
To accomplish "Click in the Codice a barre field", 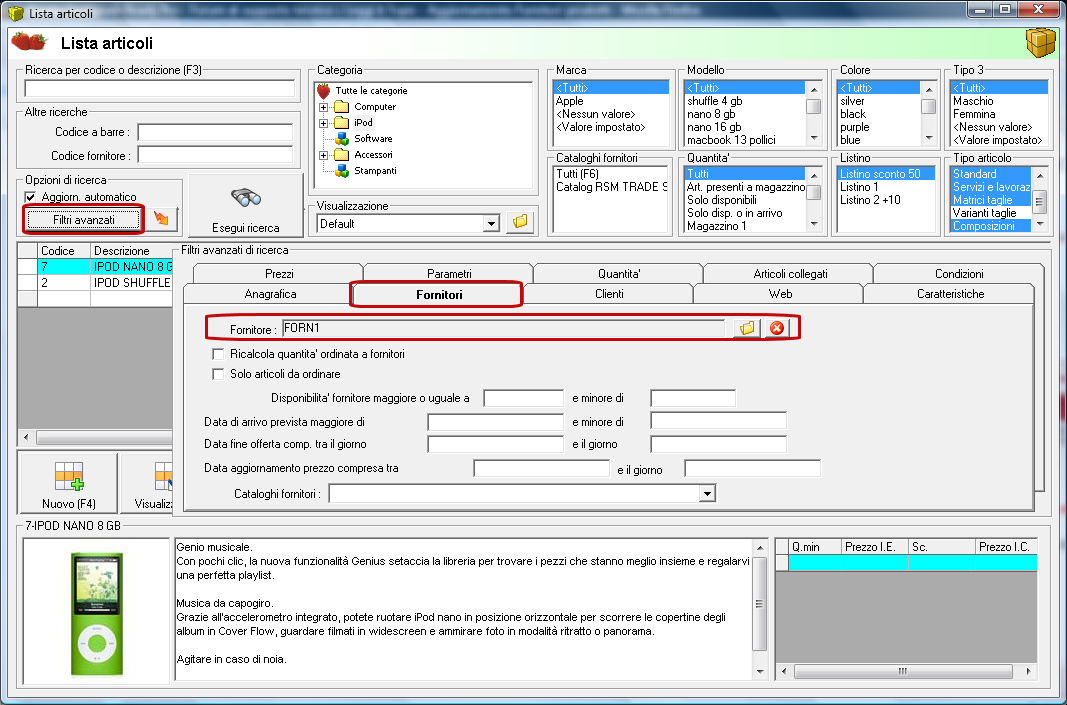I will 215,132.
